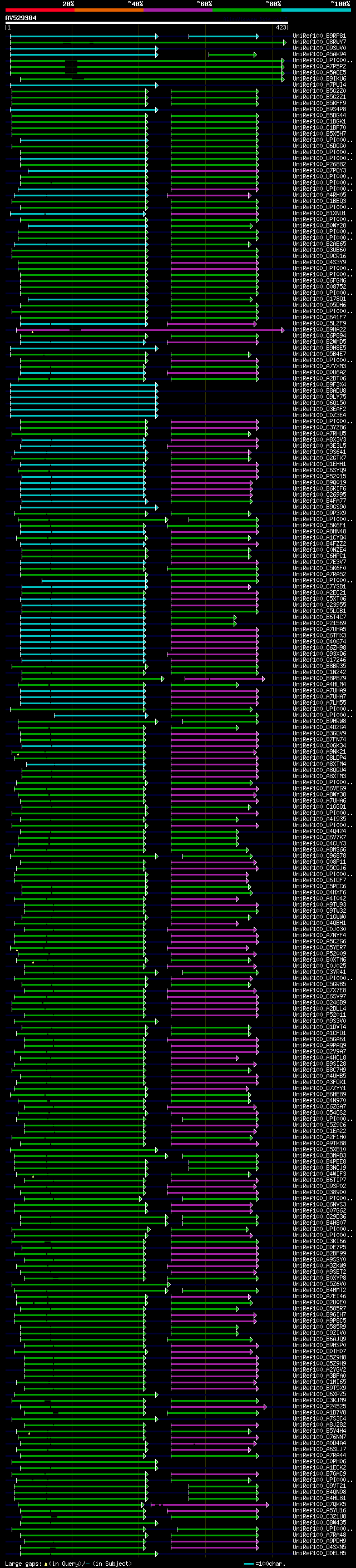Select the UniRef100_Q5B4E7 label
Image resolution: width=356 pixels, height=1568 pixels.
coord(319,354)
